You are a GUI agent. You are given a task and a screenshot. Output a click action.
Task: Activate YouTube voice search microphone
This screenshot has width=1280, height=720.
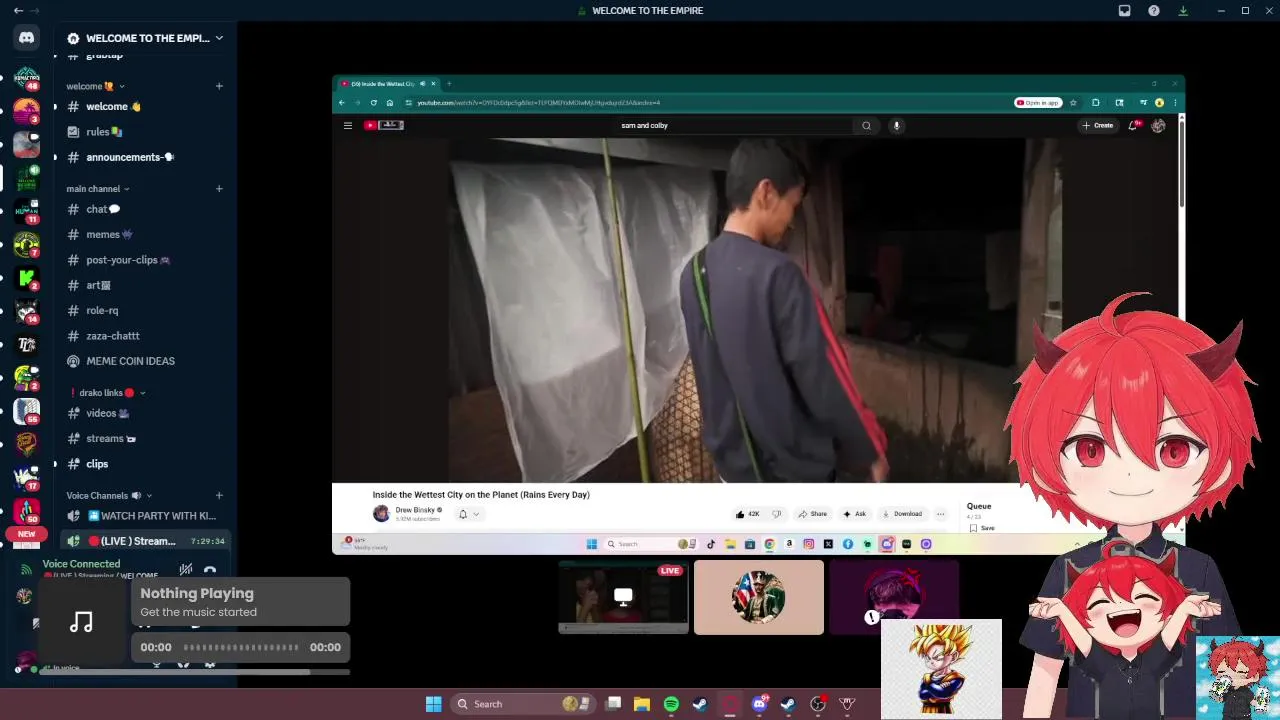click(x=896, y=125)
